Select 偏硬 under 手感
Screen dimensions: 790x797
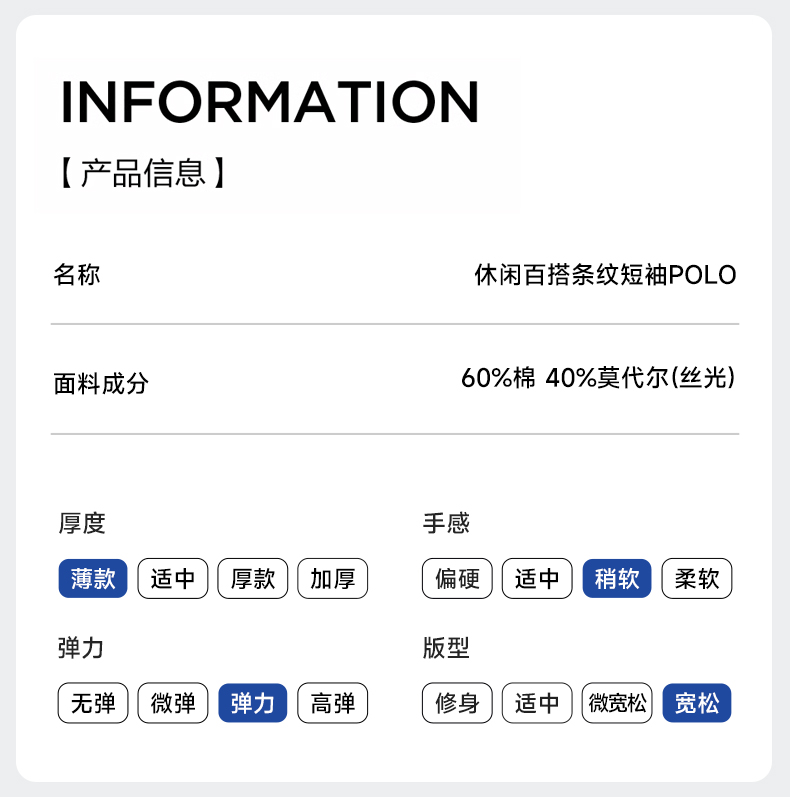[x=457, y=578]
